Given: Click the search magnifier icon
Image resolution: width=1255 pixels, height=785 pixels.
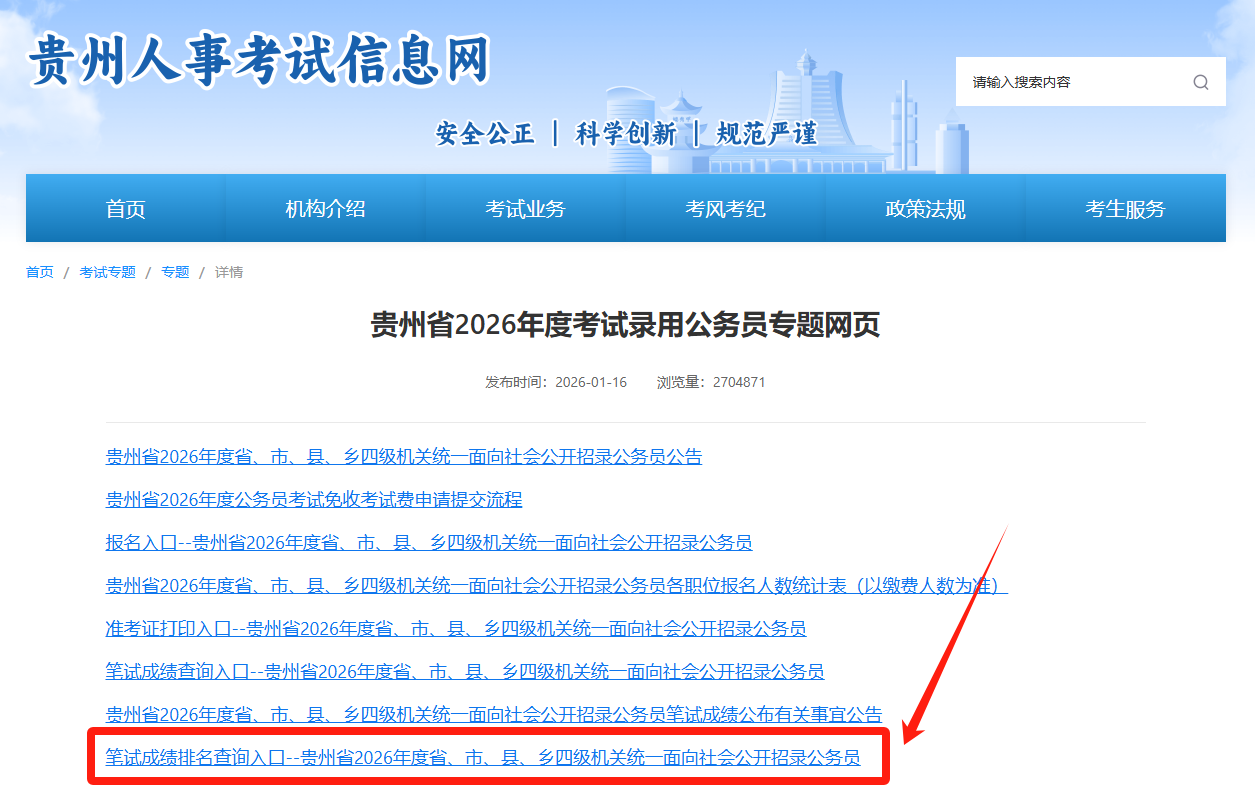Looking at the screenshot, I should tap(1200, 82).
